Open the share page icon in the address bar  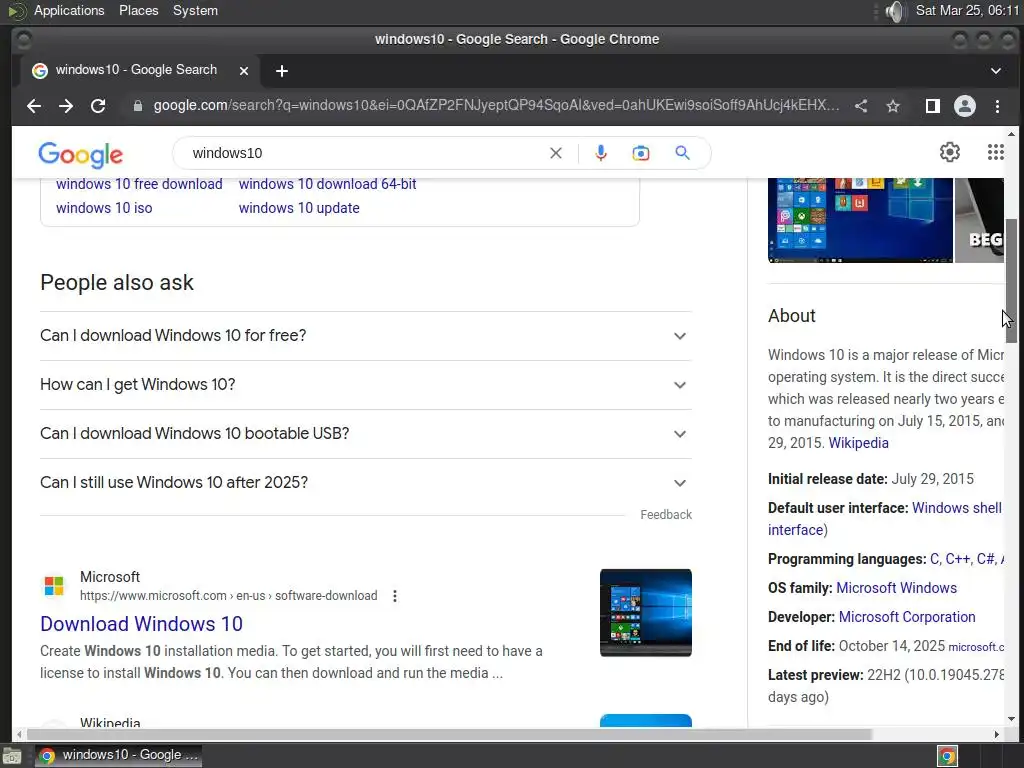point(861,106)
